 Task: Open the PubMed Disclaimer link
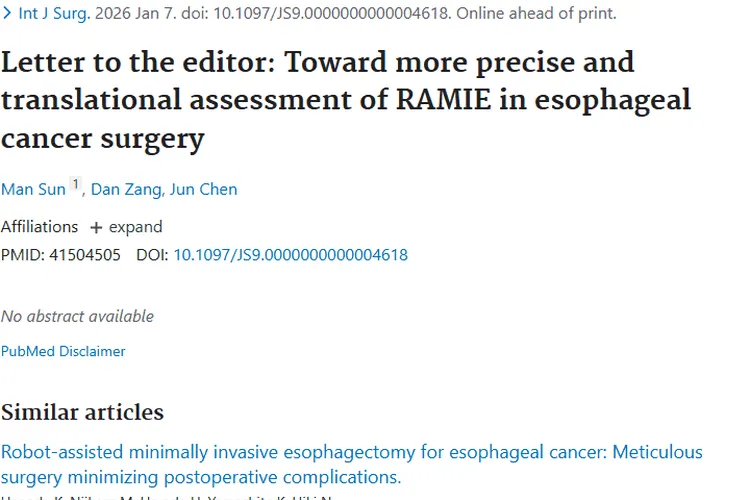63,351
